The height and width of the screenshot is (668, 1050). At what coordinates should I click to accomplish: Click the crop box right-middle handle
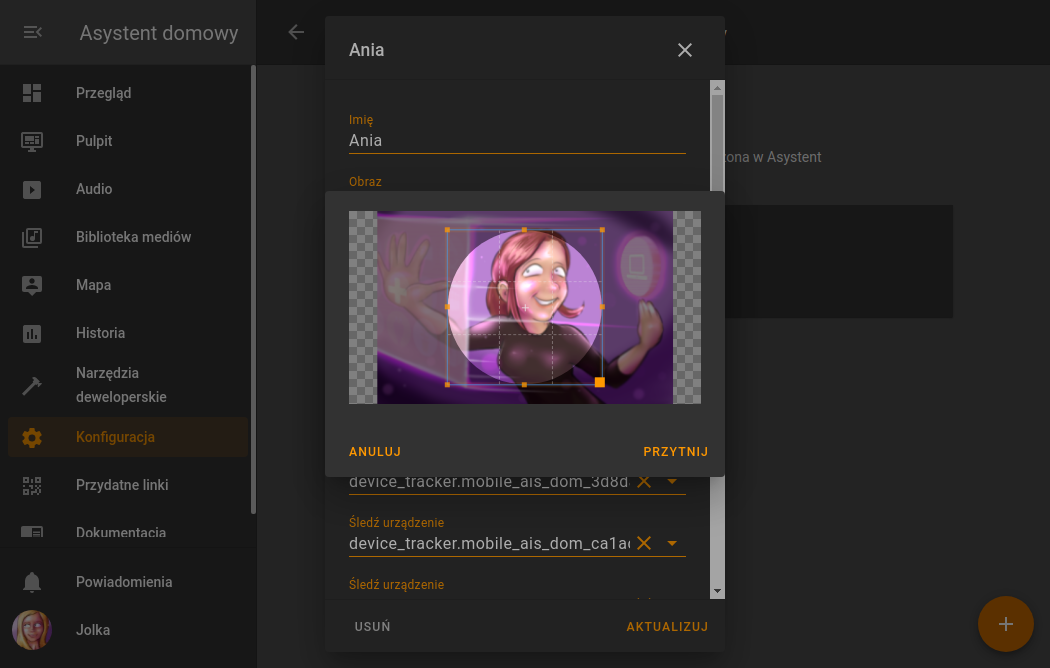(x=603, y=307)
